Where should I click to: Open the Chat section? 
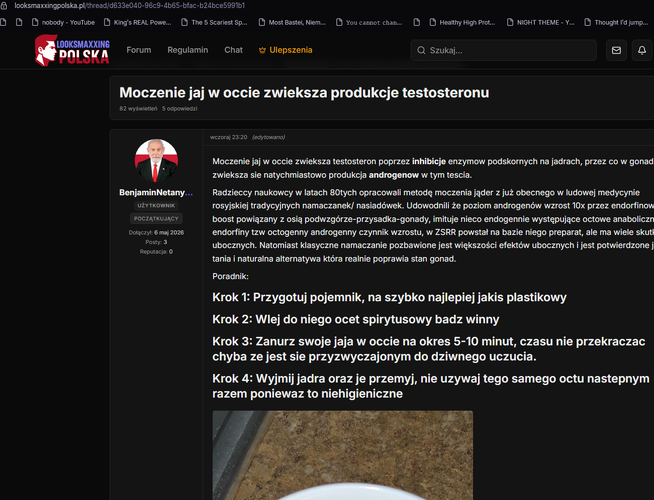click(x=233, y=50)
